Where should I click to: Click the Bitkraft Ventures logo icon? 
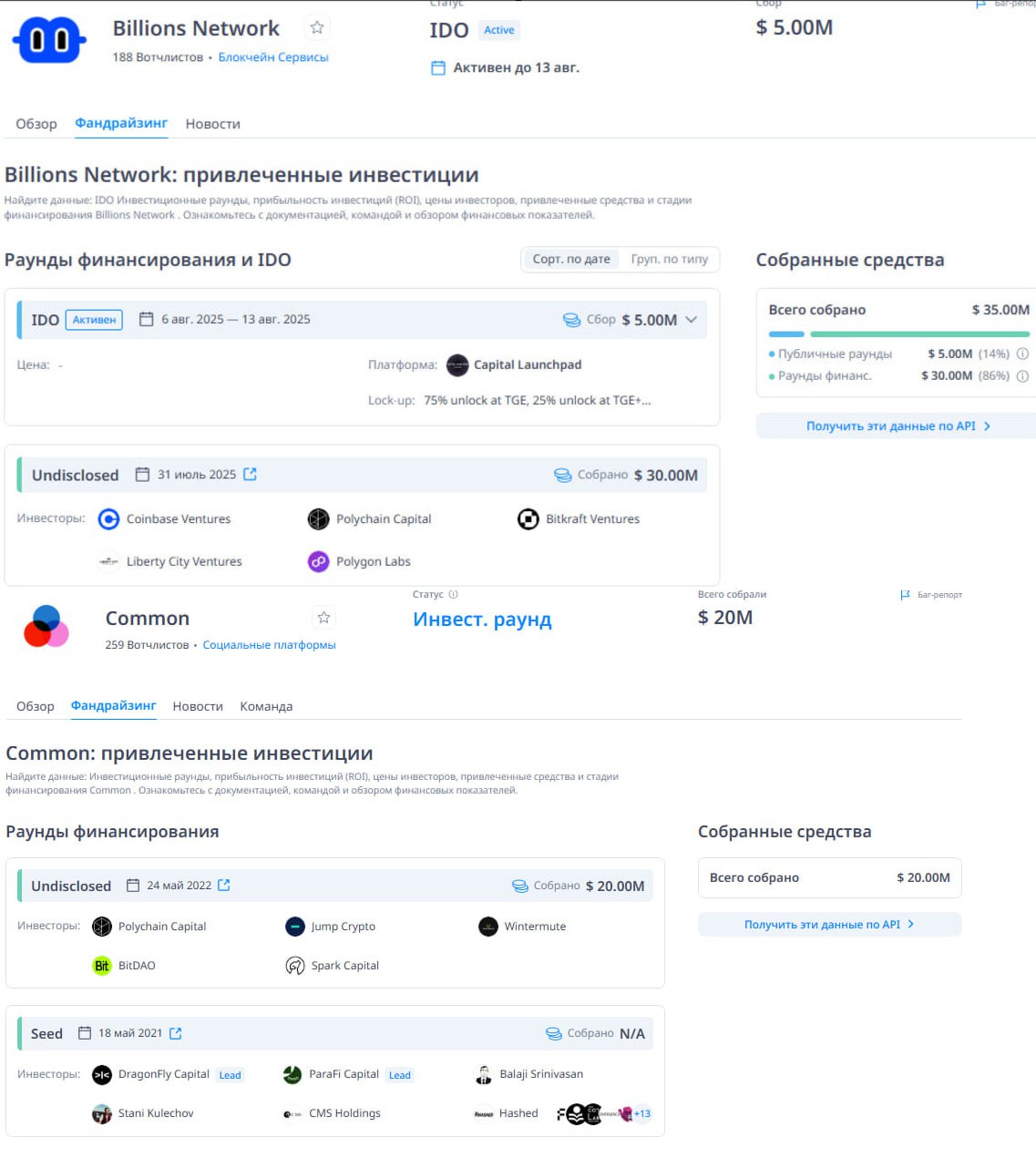(528, 519)
